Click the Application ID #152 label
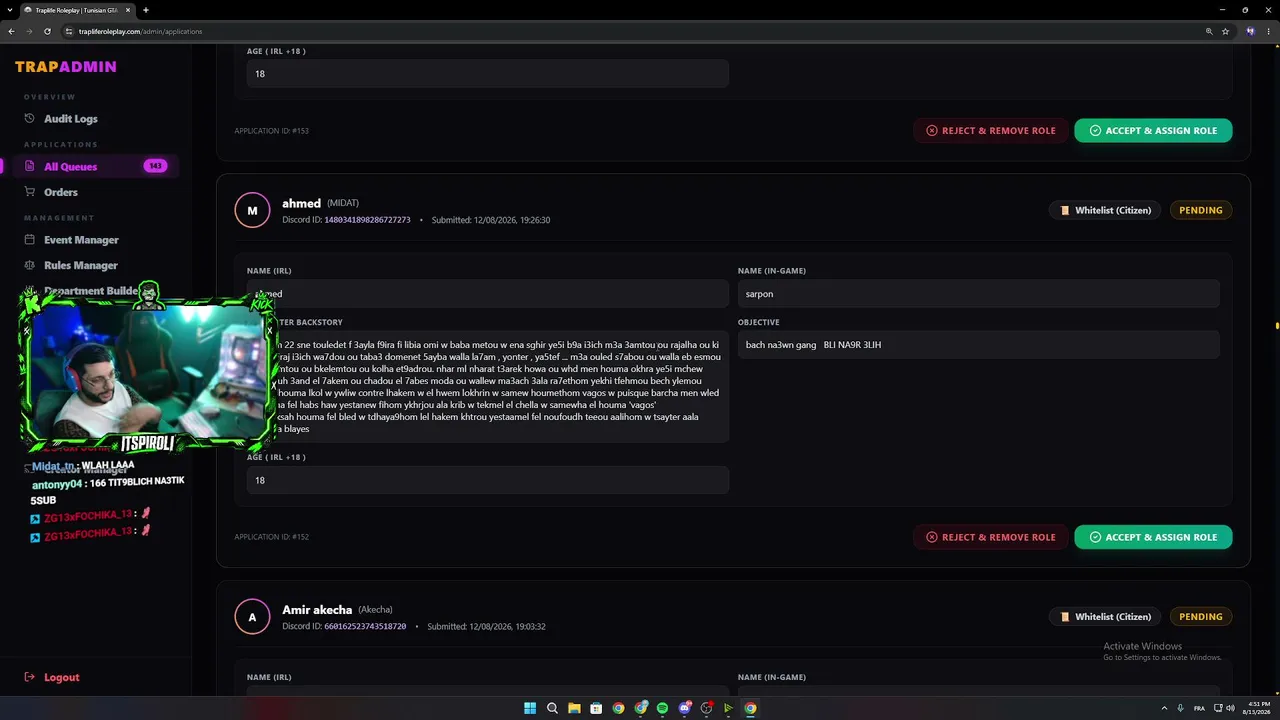Image resolution: width=1280 pixels, height=720 pixels. [271, 537]
